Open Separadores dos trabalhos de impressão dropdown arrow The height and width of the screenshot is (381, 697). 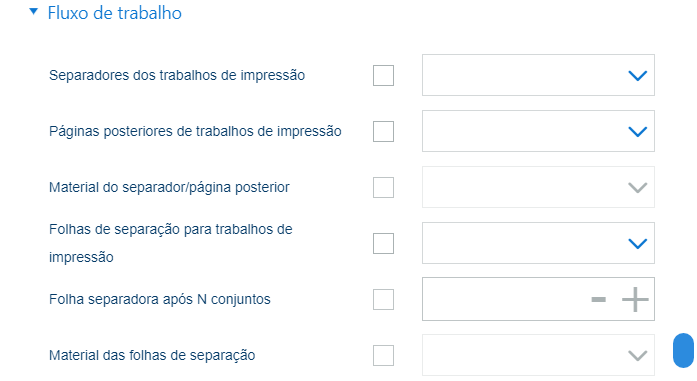637,76
